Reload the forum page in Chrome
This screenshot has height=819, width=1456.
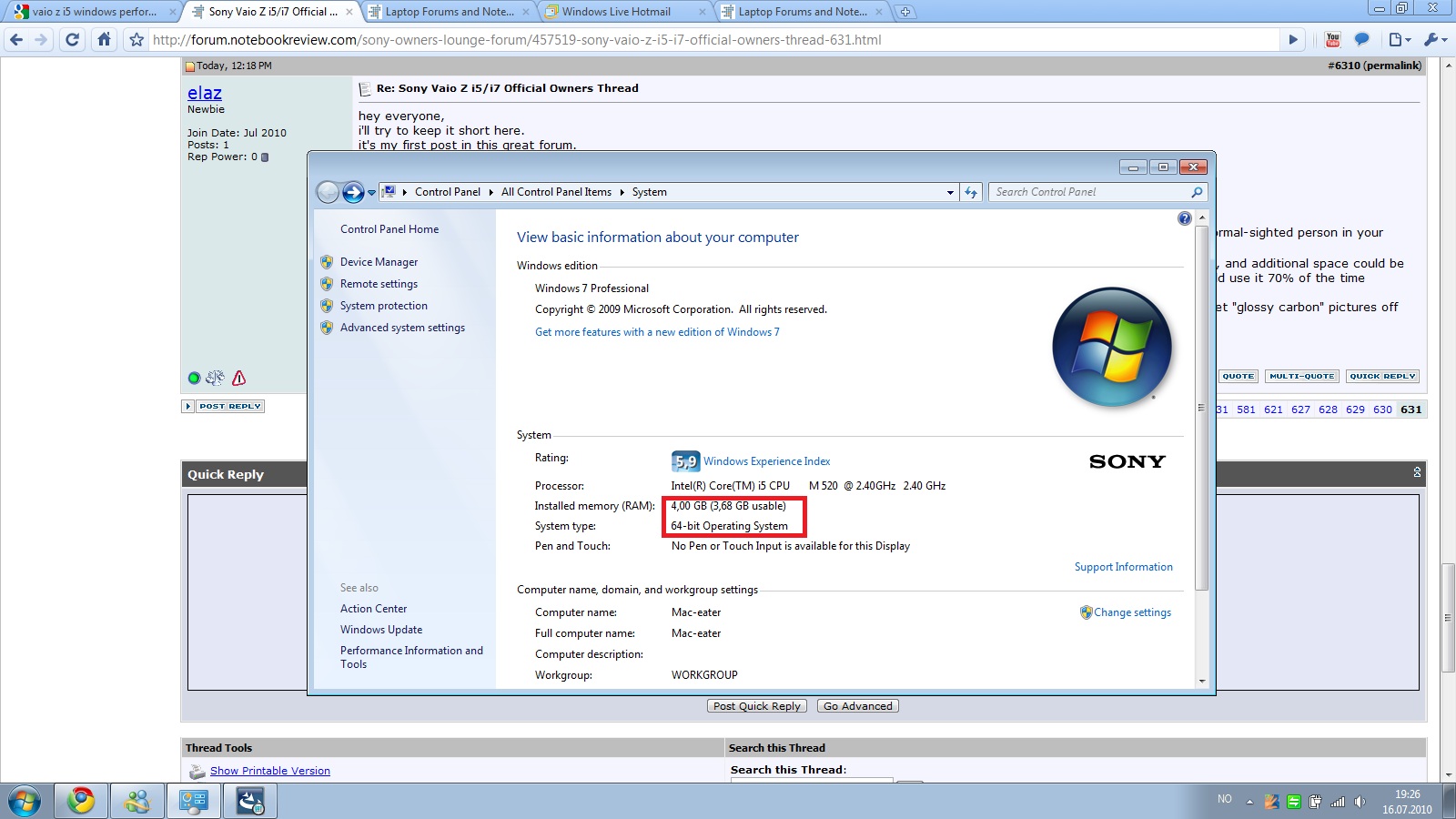[x=73, y=39]
